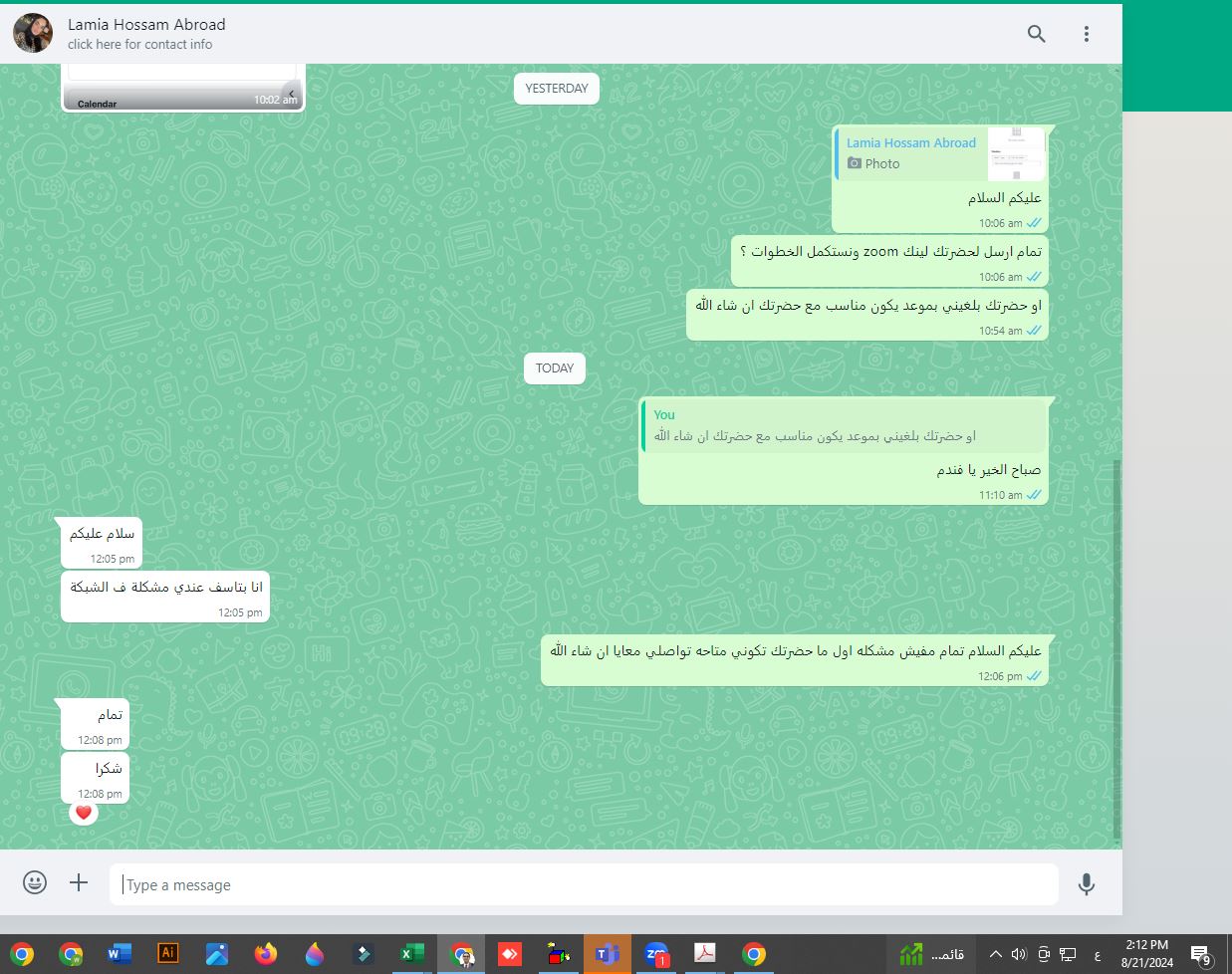Open the Chrome icon with W badge in taskbar
The height and width of the screenshot is (974, 1232).
point(71,954)
